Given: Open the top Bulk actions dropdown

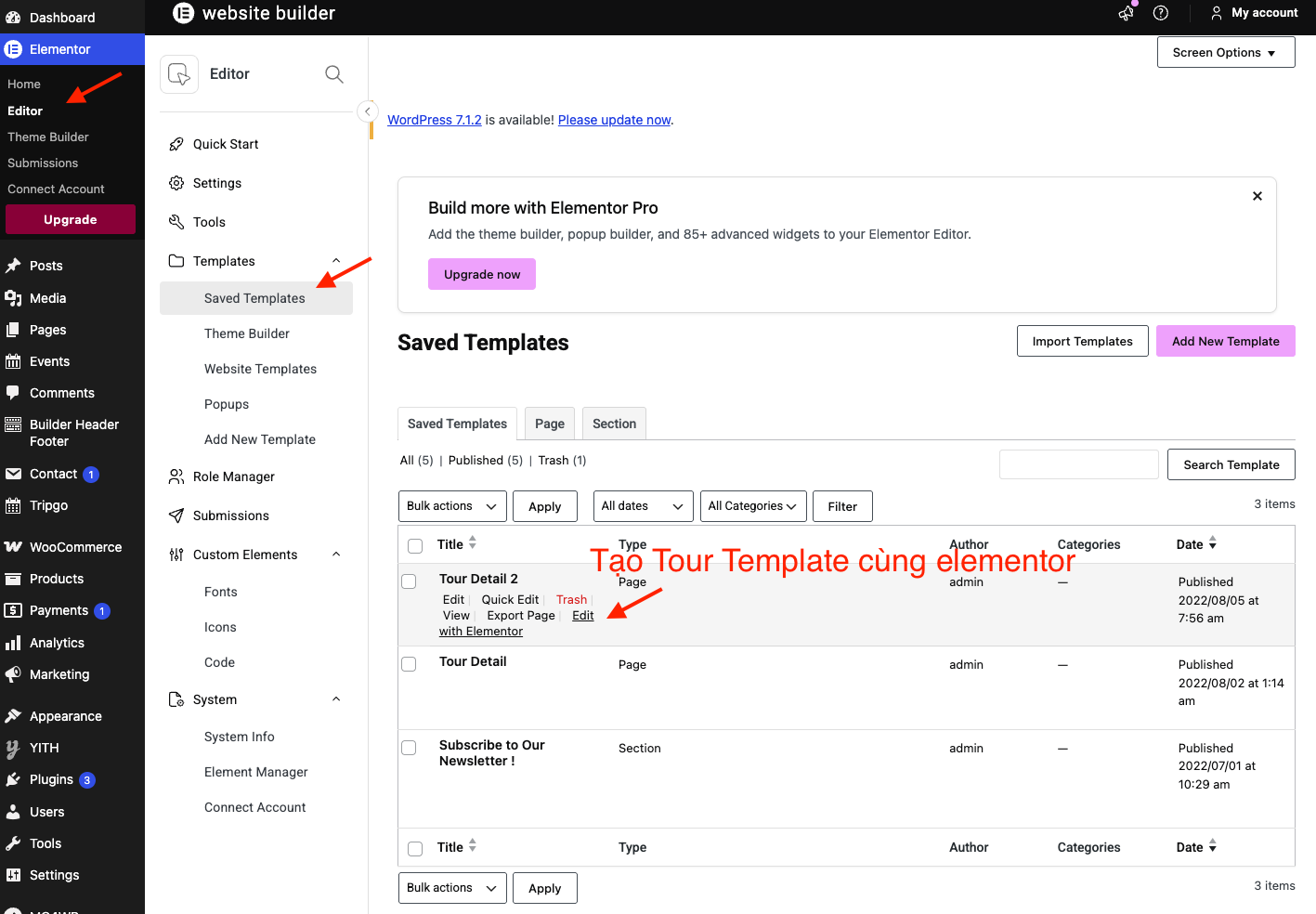Looking at the screenshot, I should [x=453, y=506].
